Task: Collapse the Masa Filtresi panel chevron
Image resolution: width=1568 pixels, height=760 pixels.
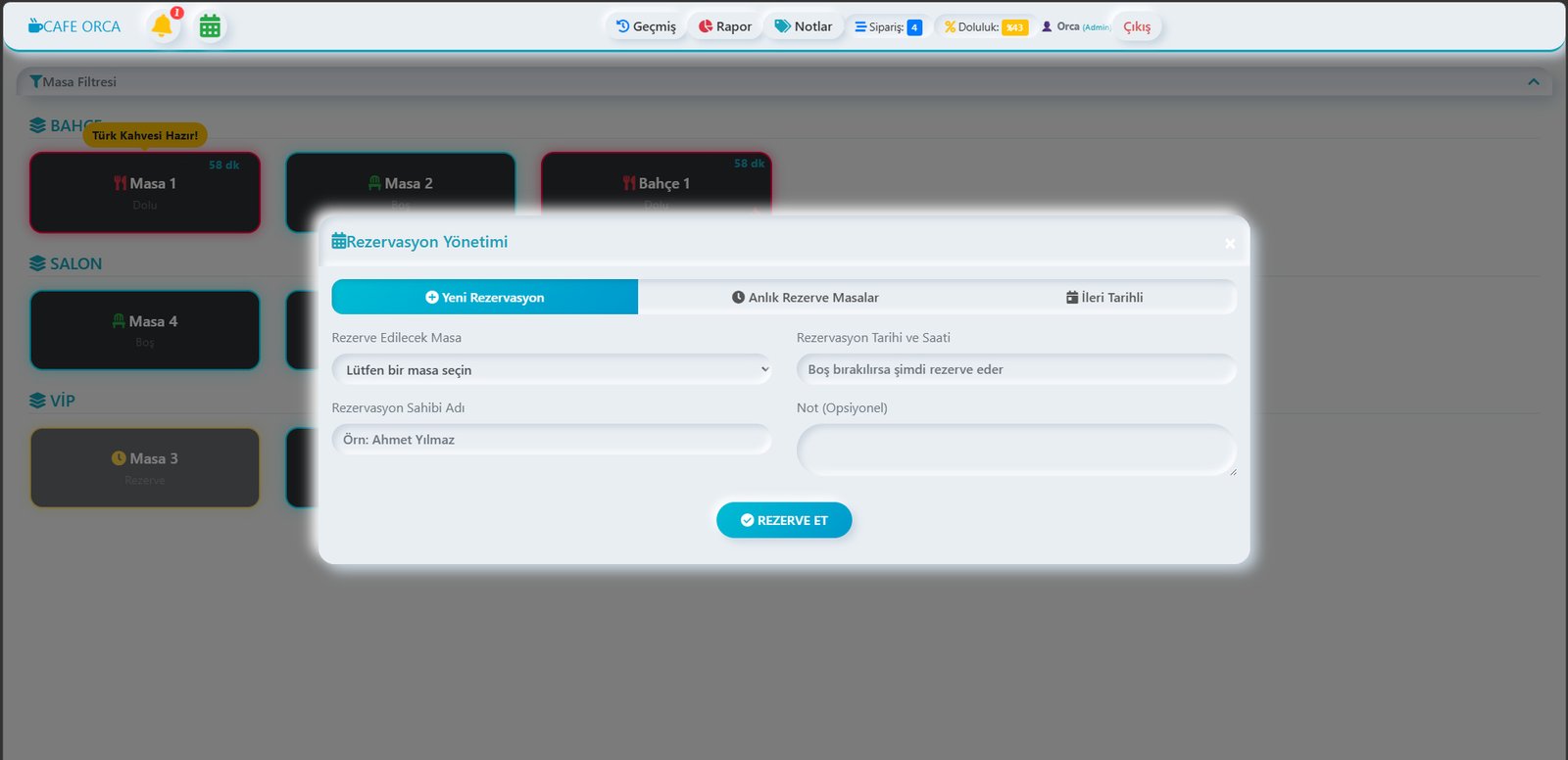Action: 1534,82
